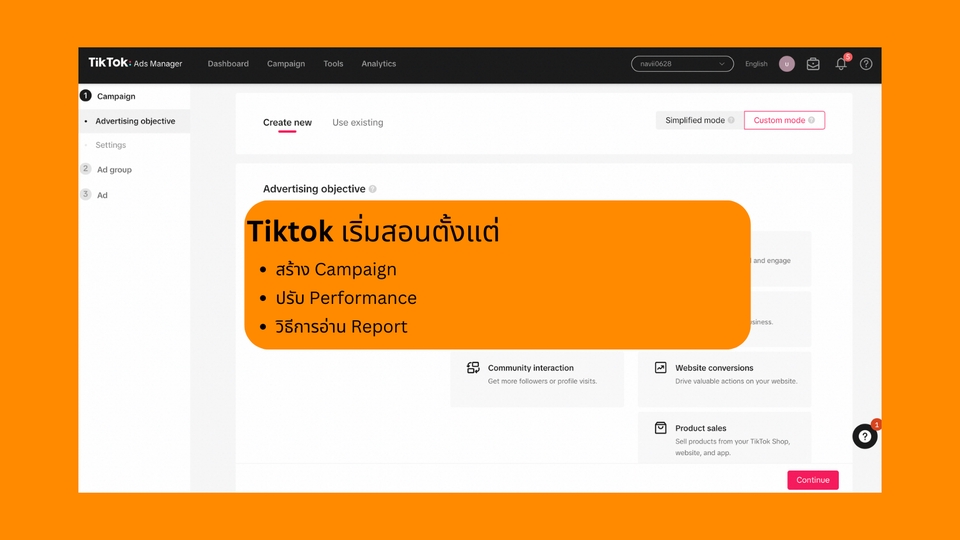
Task: Select Custom mode
Action: 784,120
